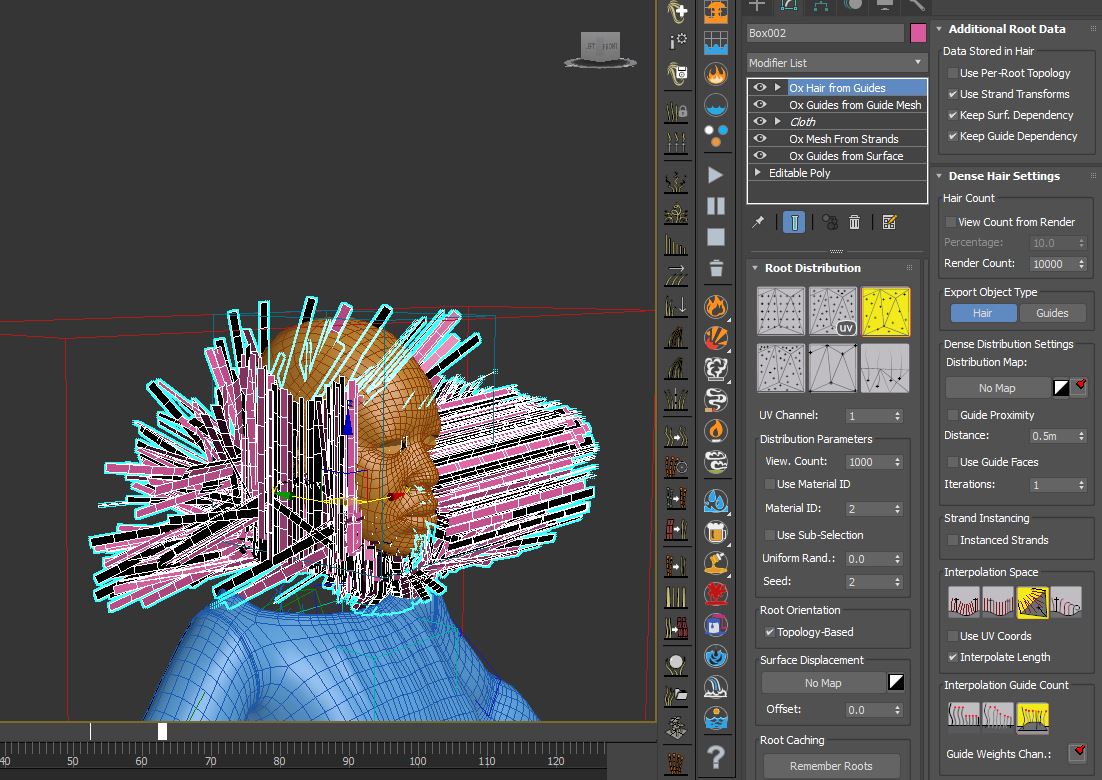Switch export object type to Guides
The height and width of the screenshot is (780, 1102).
click(1051, 313)
